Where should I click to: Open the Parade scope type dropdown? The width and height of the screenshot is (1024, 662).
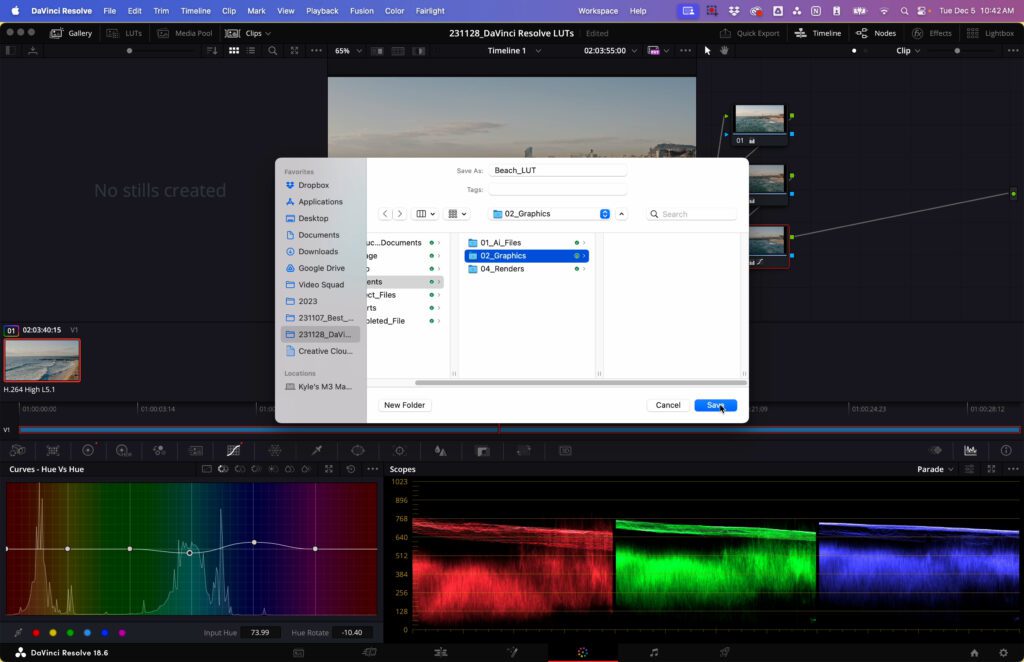click(935, 469)
